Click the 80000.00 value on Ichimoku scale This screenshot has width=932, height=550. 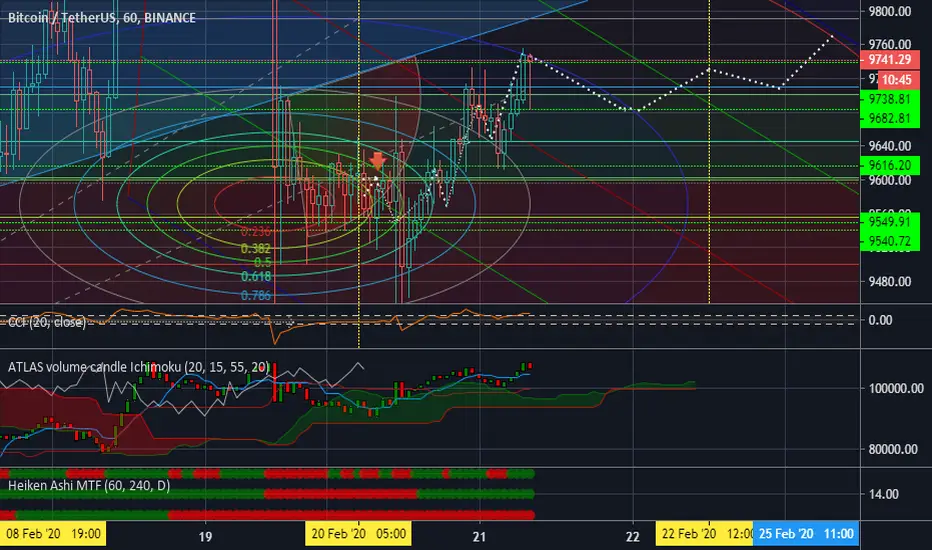pyautogui.click(x=893, y=450)
